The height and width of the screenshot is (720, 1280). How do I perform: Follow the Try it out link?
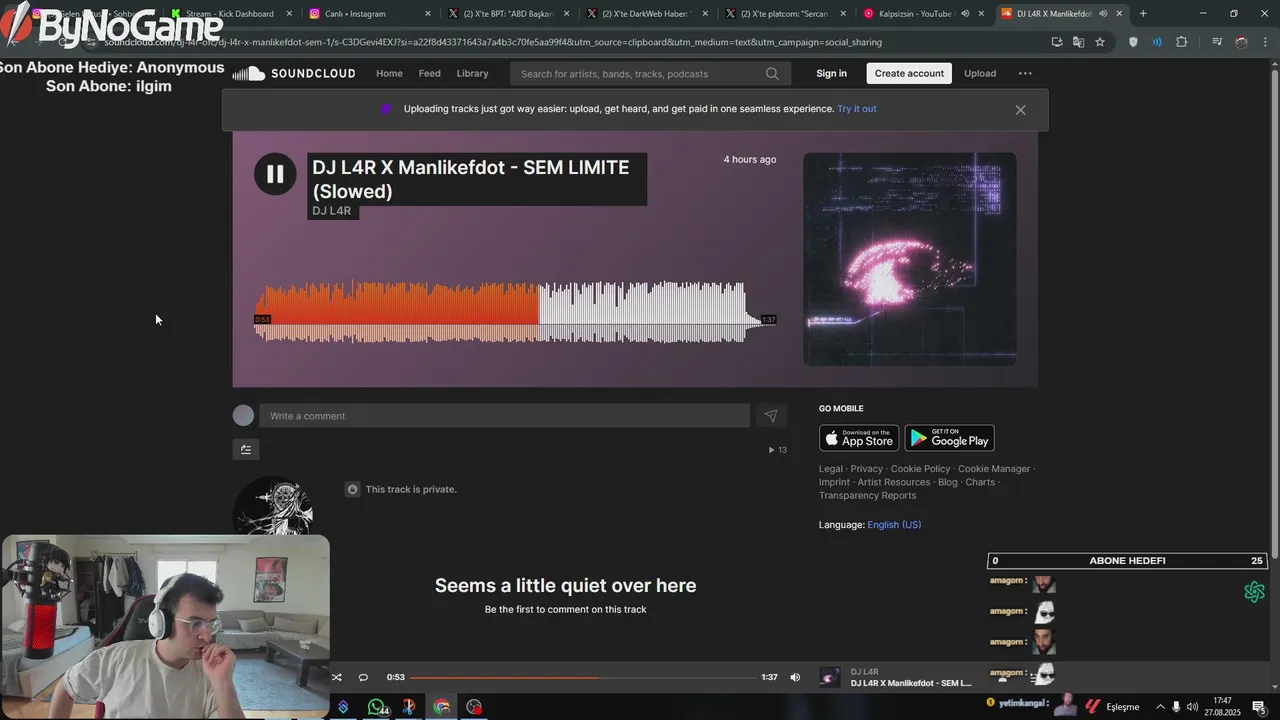857,109
